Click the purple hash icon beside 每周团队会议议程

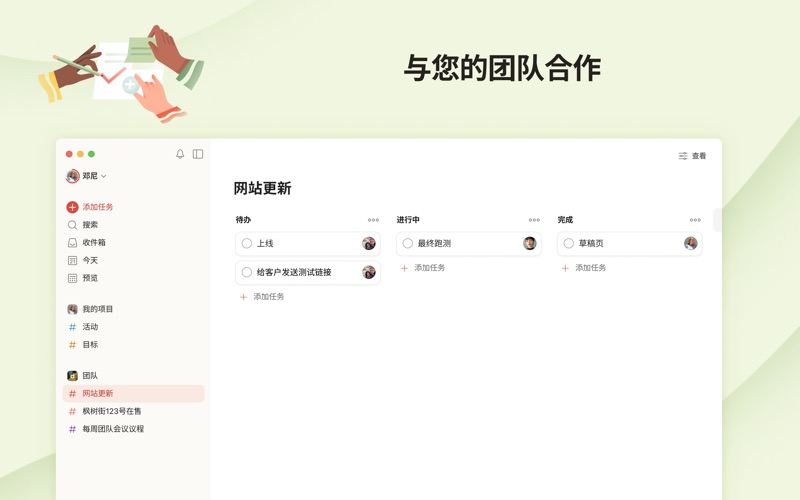72,429
